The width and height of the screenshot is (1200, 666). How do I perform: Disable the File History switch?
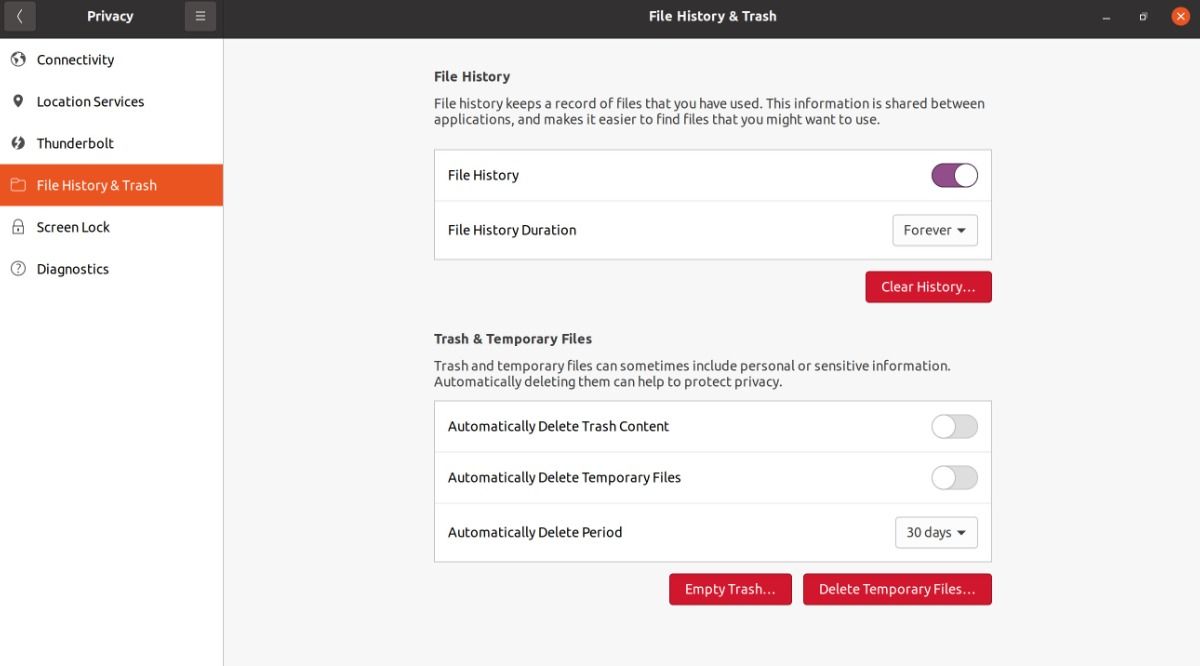point(954,176)
